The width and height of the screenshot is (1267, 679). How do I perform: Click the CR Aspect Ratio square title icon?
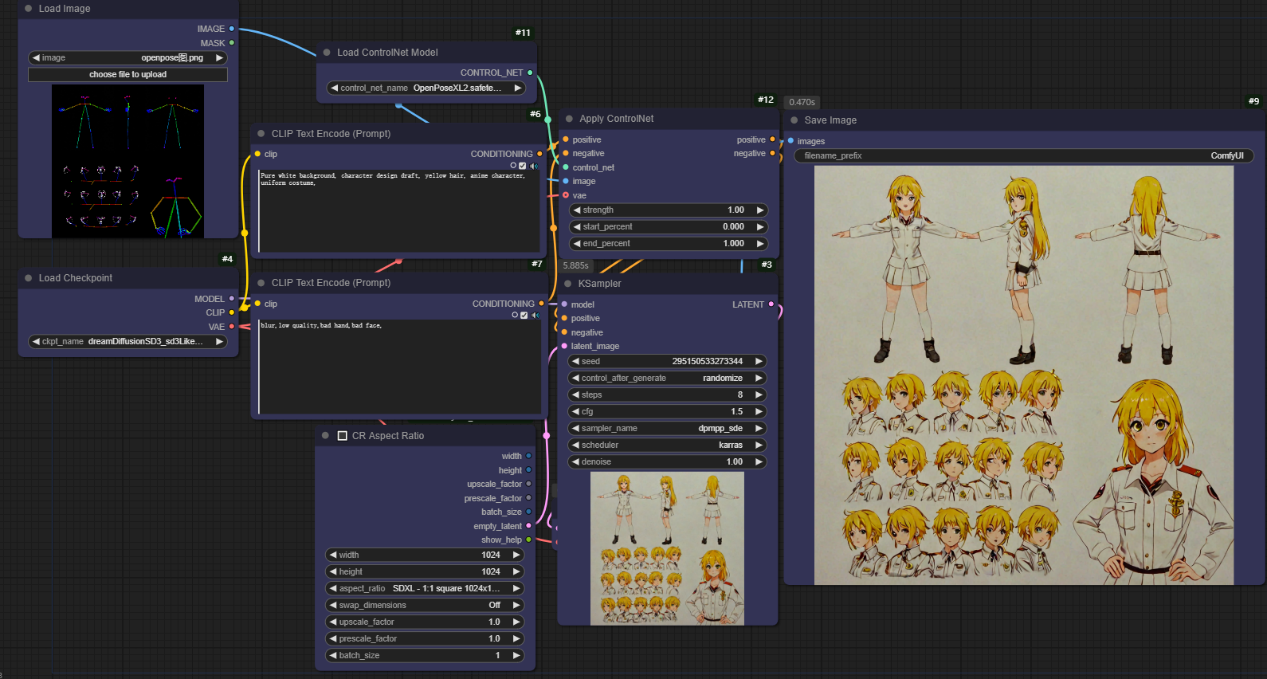pyautogui.click(x=342, y=436)
